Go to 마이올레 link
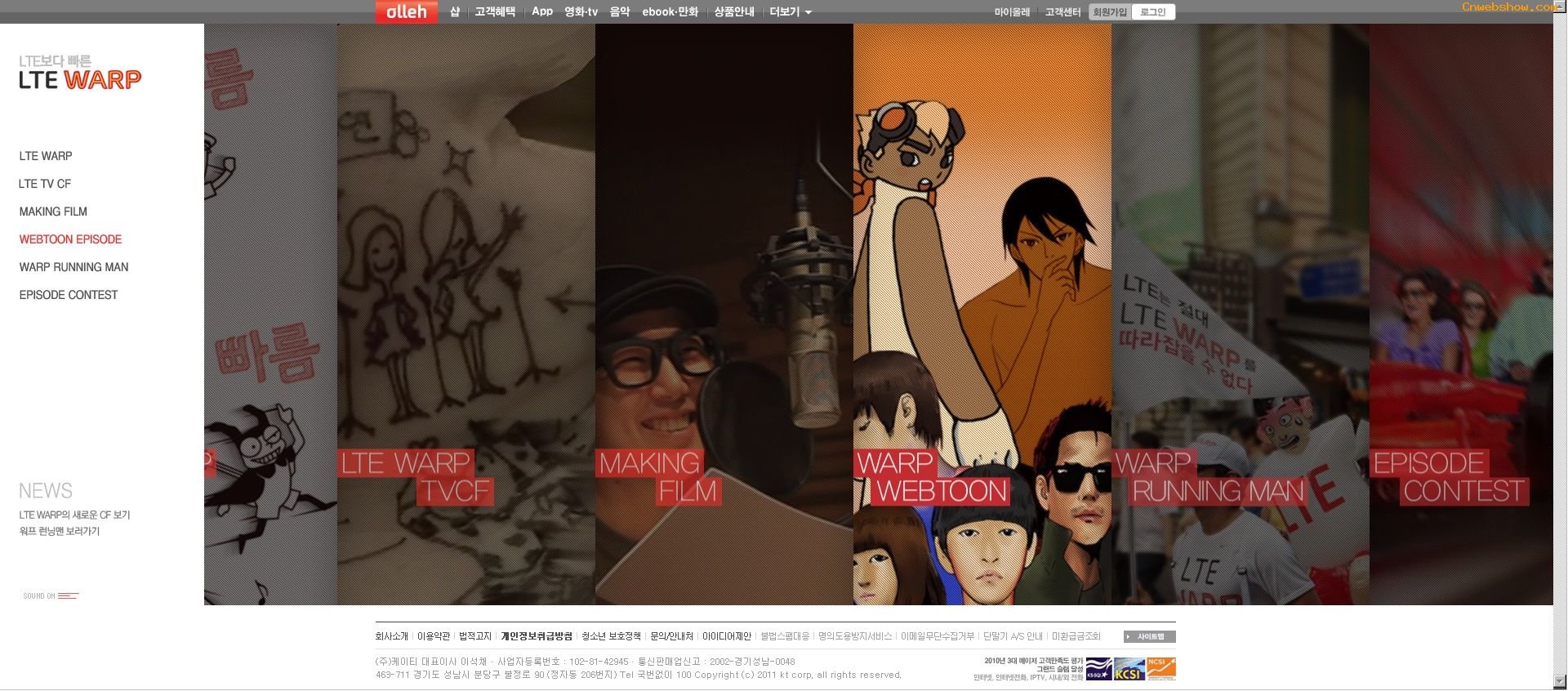Screen dimensions: 1568x691 pos(1012,12)
